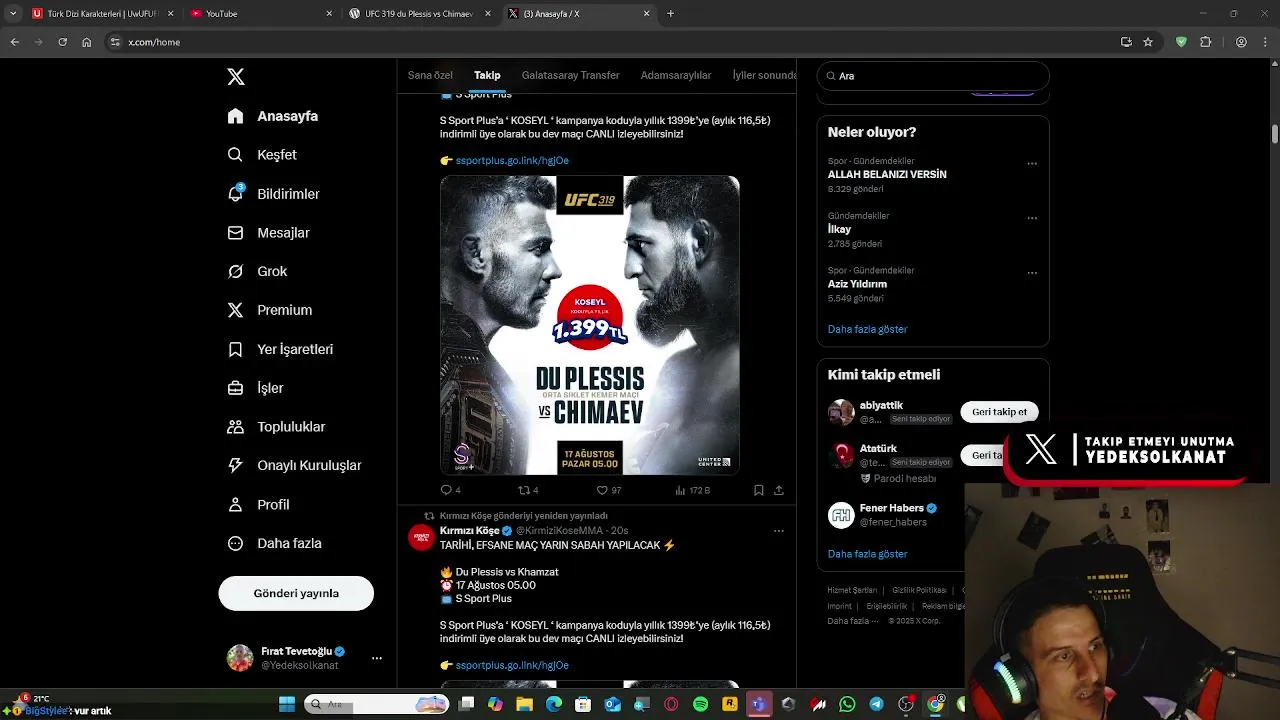Open Topluluklar communities
Viewport: 1280px width, 720px height.
276,427
